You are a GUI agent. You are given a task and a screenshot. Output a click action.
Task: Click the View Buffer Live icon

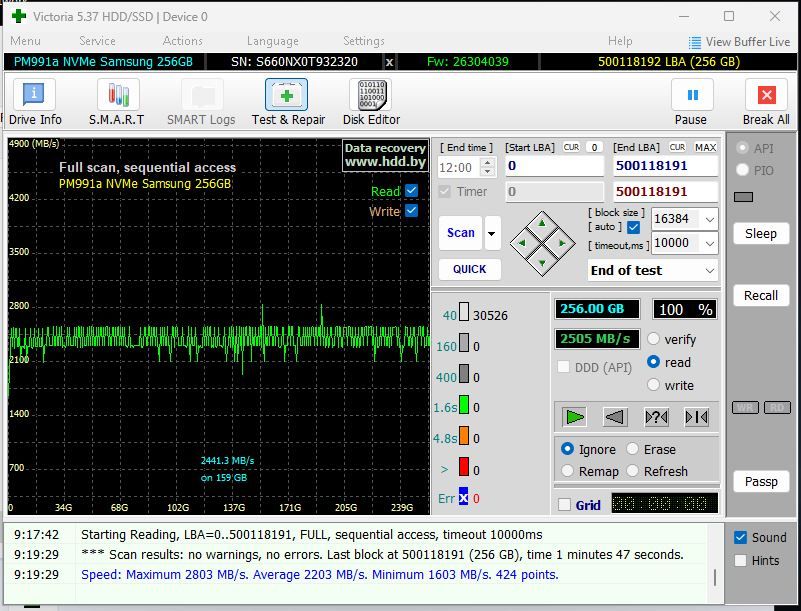coord(695,42)
